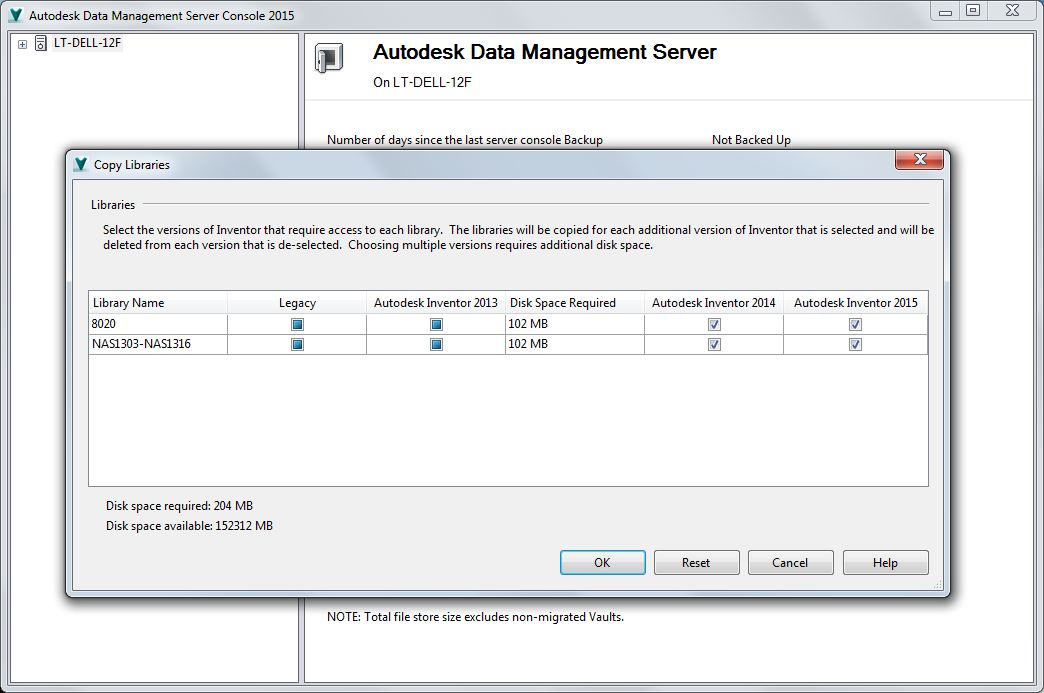
Task: Close the Data Management Server Console window
Action: click(1013, 11)
